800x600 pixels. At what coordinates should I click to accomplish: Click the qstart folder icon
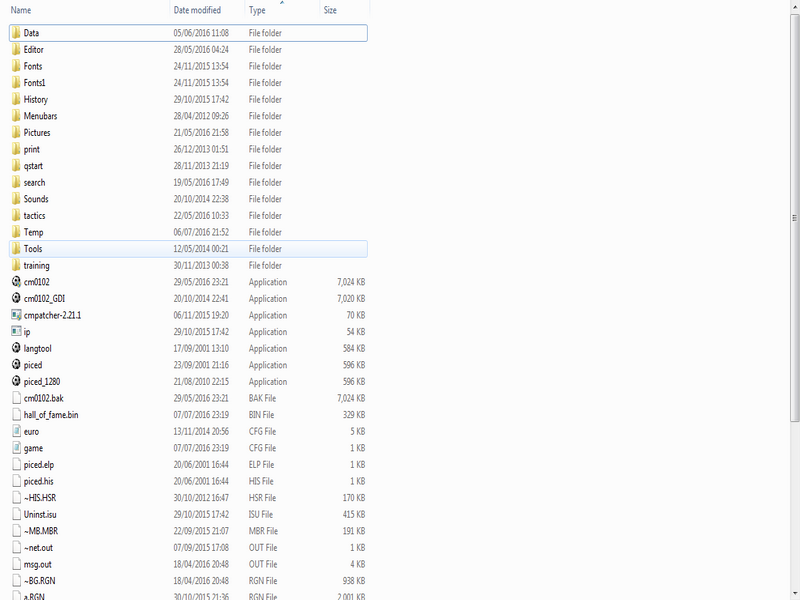[16, 166]
